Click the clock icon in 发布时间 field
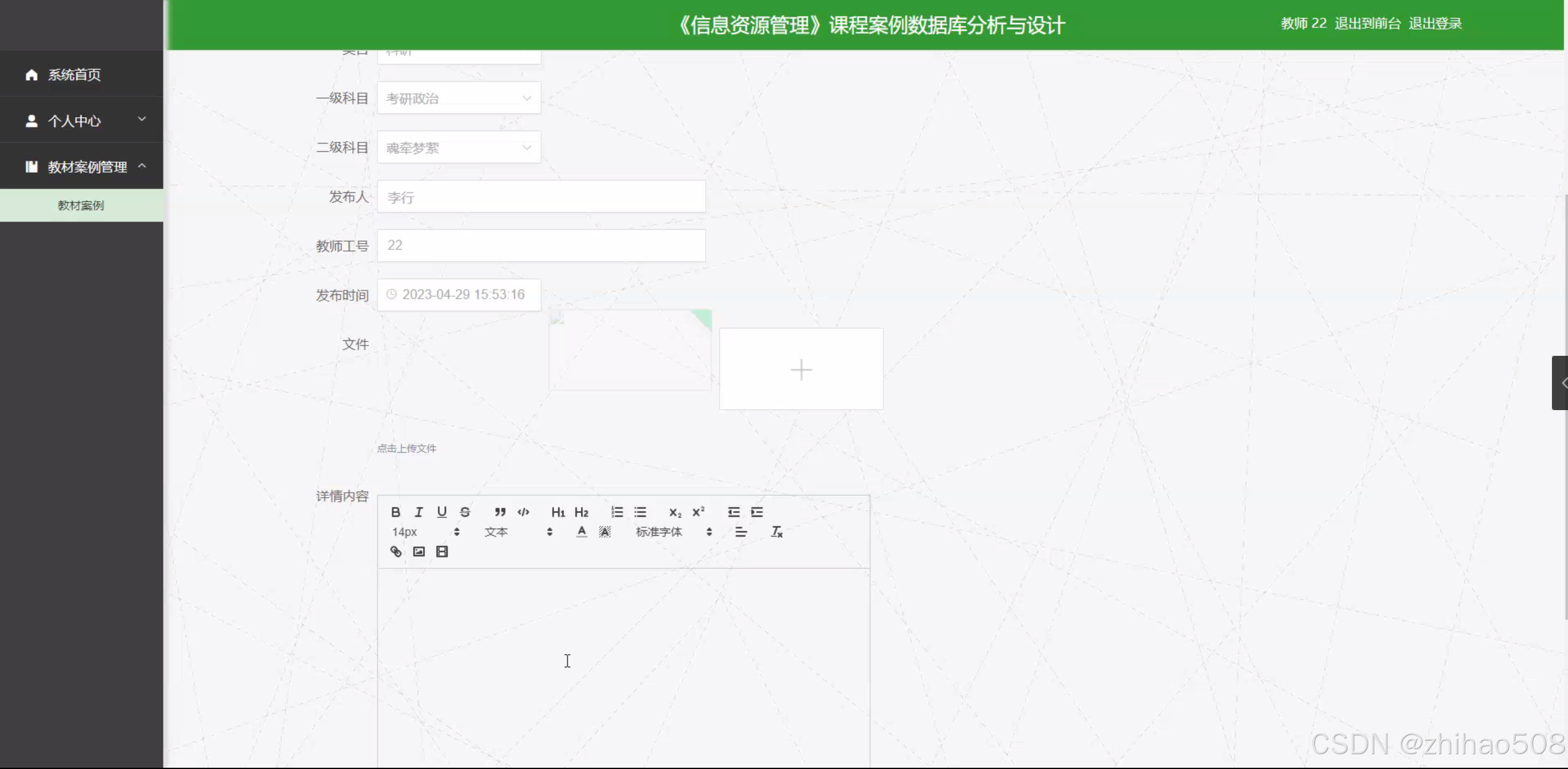1568x769 pixels. tap(391, 294)
